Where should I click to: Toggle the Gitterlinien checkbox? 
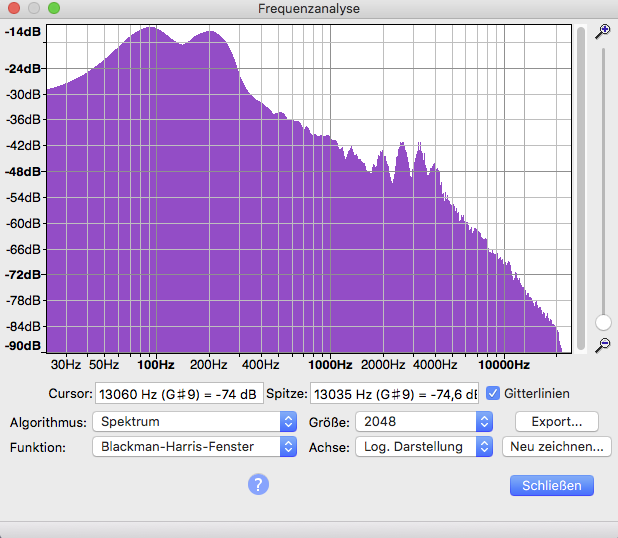(x=493, y=393)
